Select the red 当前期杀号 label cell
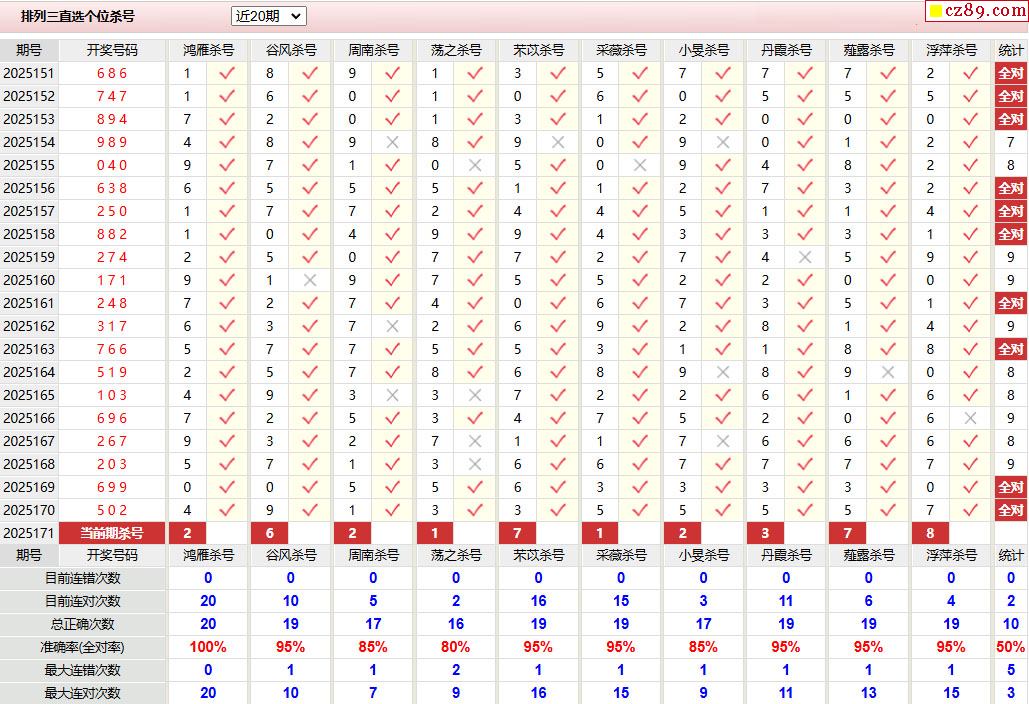 coord(112,533)
